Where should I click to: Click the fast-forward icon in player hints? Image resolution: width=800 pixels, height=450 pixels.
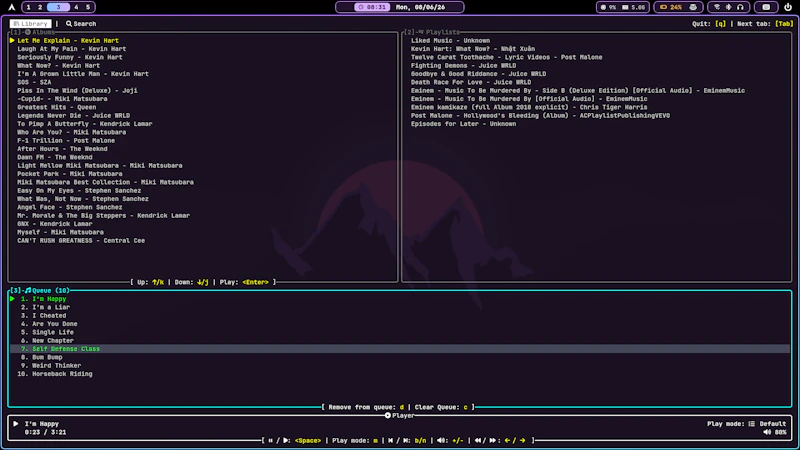tap(493, 440)
